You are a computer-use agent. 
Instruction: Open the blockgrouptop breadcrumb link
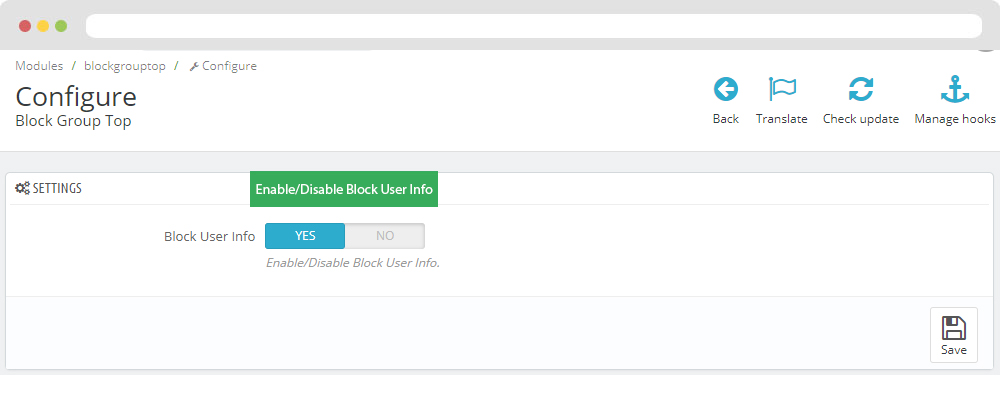click(x=125, y=66)
